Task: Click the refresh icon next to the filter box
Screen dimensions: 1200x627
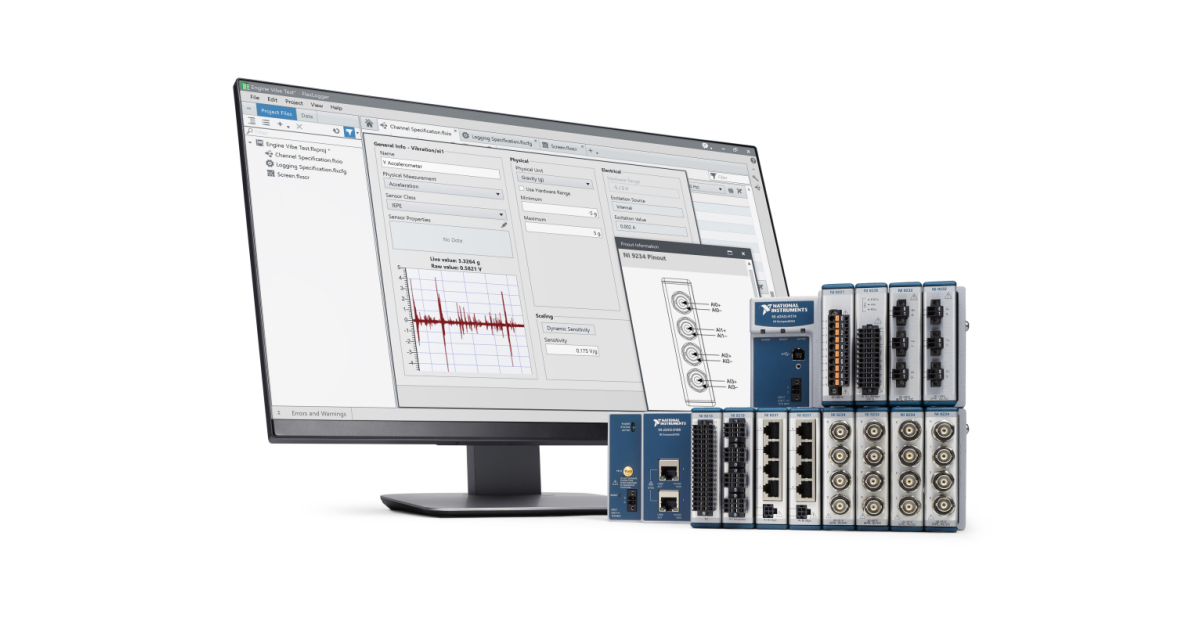Action: tap(337, 130)
